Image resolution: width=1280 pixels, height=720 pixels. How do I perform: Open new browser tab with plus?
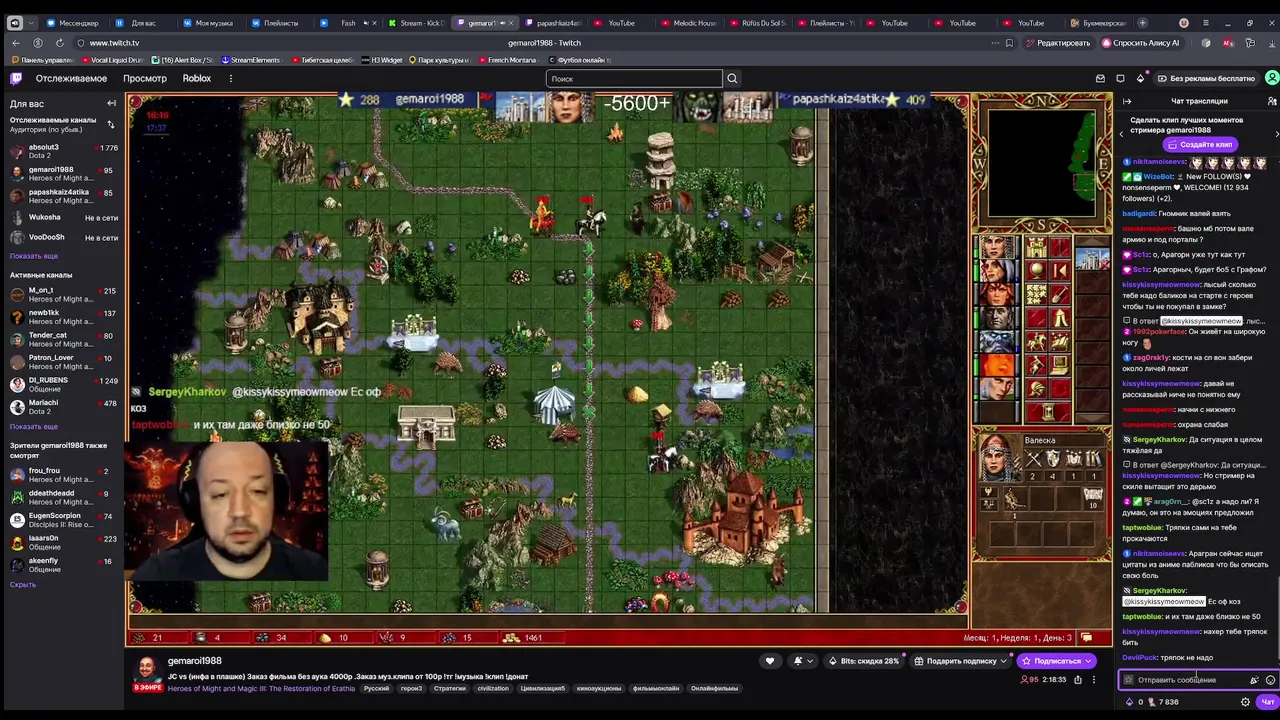coord(1143,22)
